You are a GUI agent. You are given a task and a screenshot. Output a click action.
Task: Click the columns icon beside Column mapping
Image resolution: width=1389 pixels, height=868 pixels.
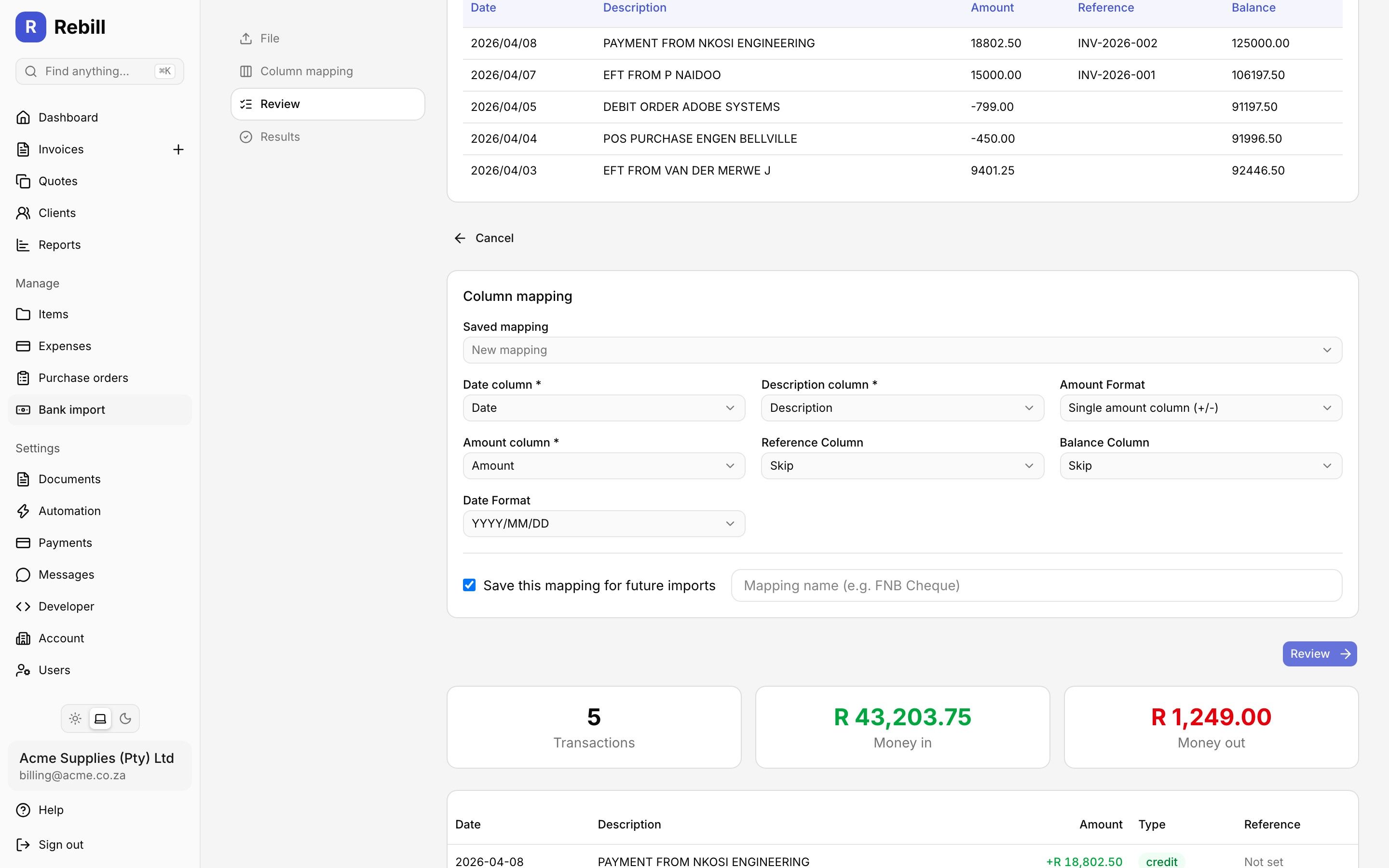tap(245, 71)
